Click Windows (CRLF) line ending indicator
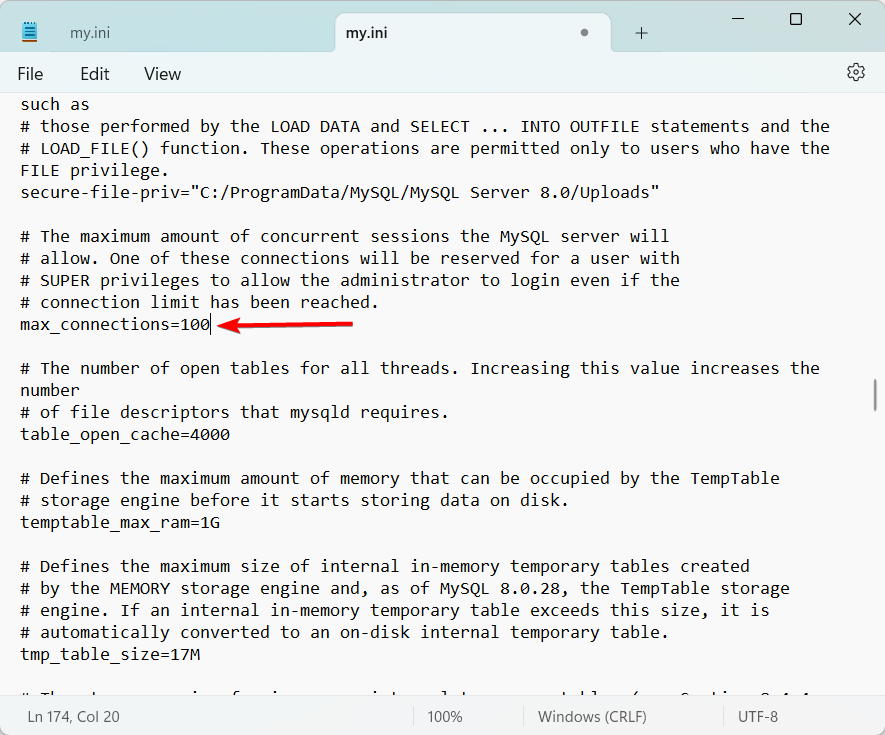 [x=592, y=716]
